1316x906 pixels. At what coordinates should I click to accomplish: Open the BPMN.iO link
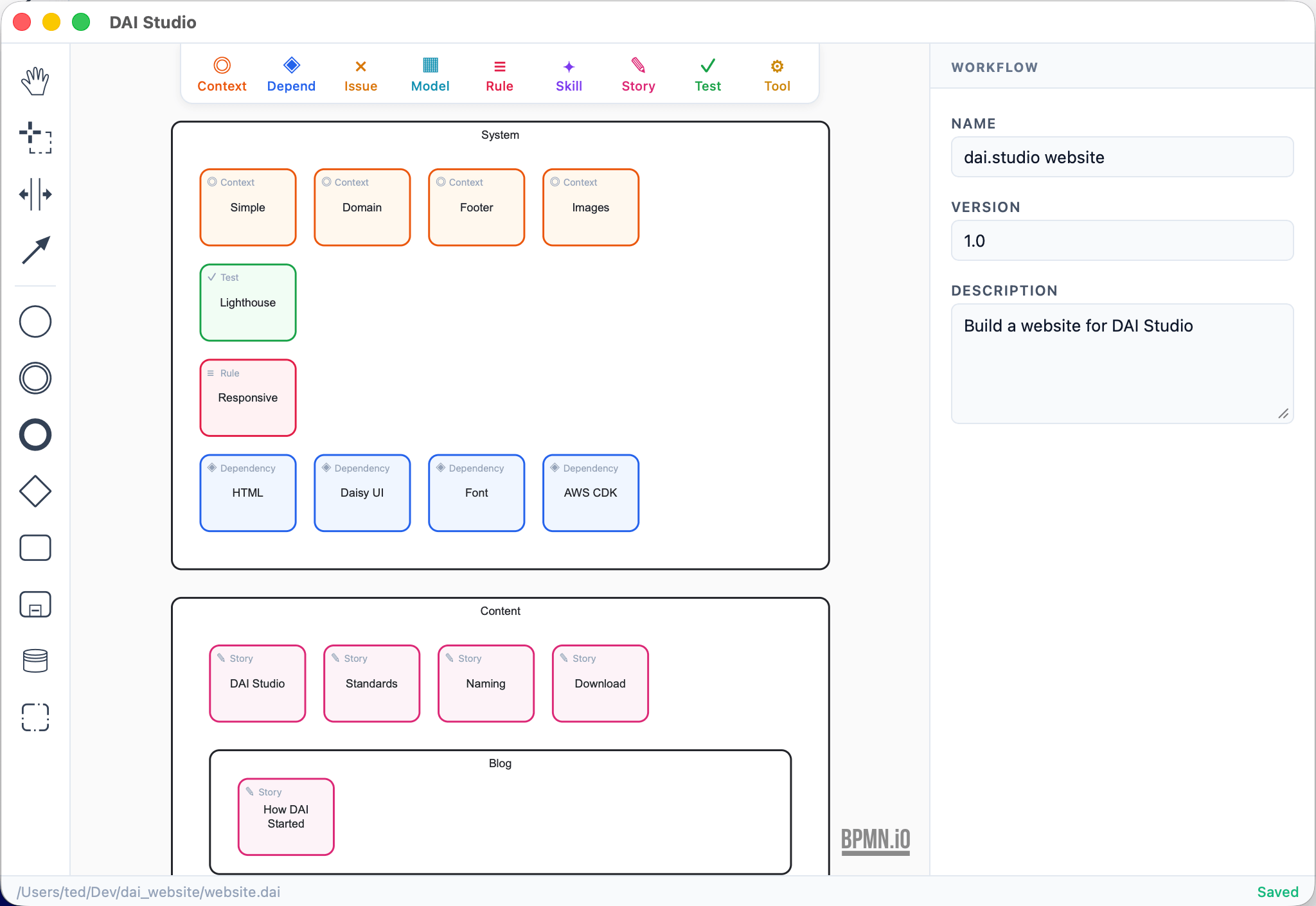pos(875,840)
